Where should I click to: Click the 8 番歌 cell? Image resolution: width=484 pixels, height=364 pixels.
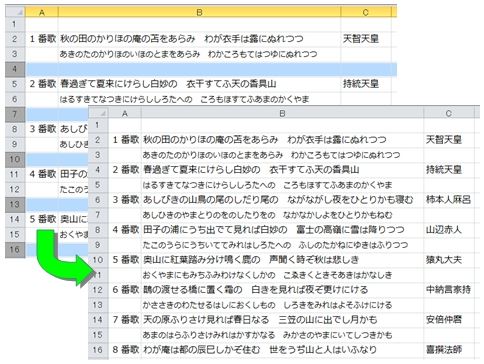[x=125, y=350]
